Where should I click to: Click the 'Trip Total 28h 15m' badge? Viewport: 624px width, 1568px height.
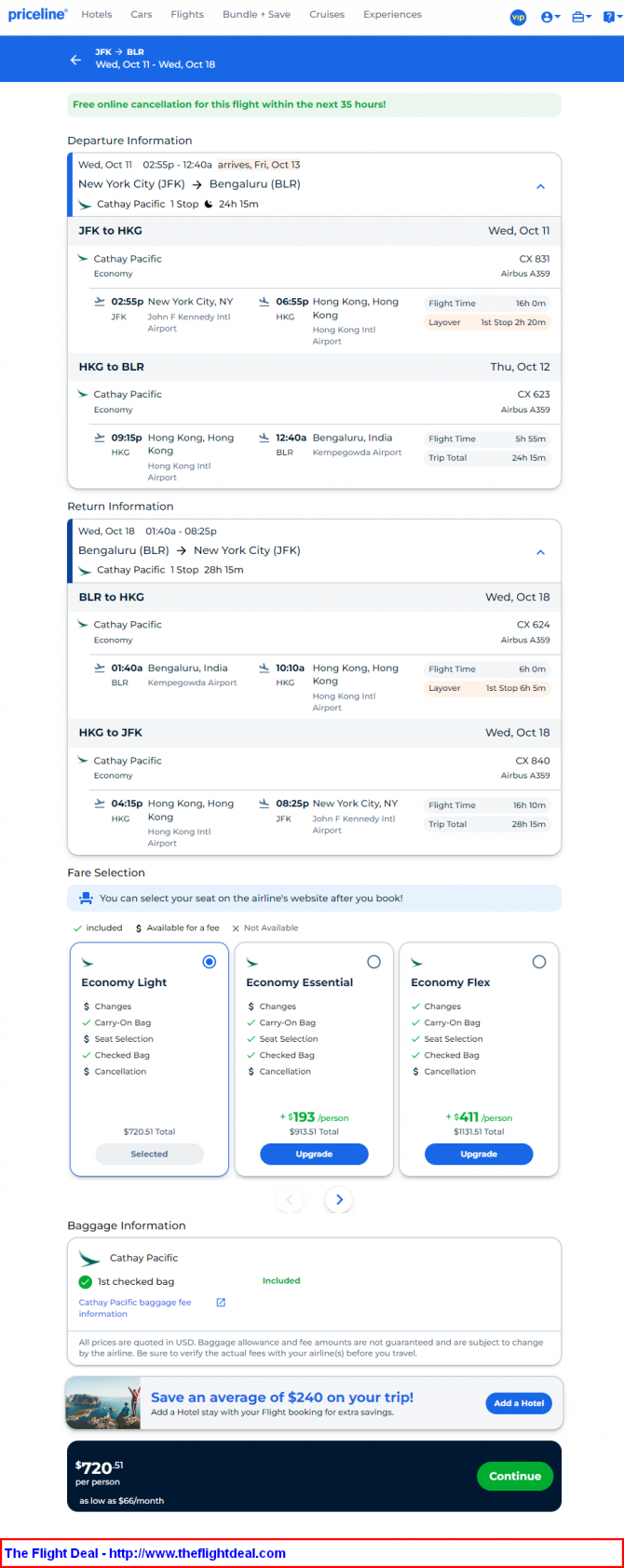487,824
